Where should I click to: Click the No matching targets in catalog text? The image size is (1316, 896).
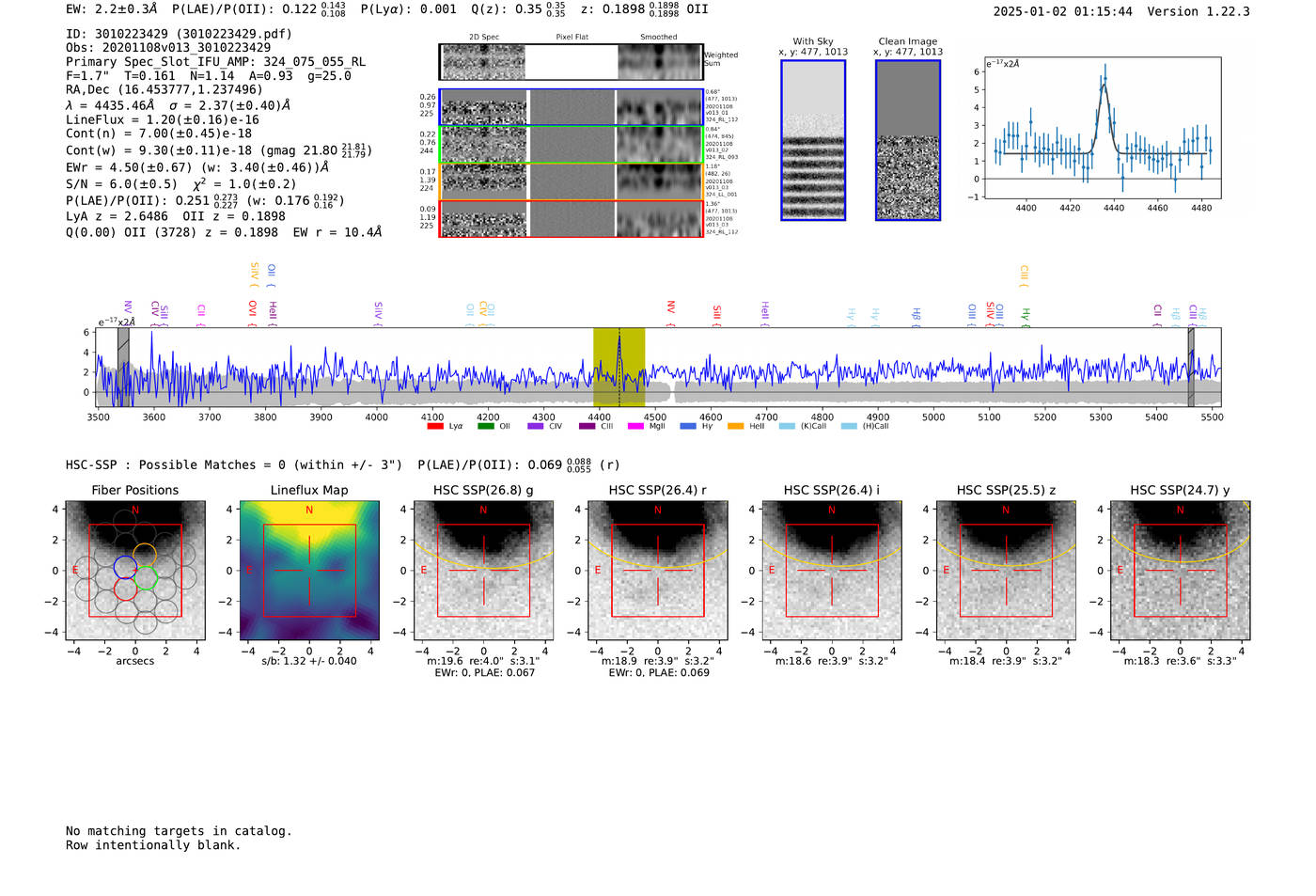coord(179,831)
